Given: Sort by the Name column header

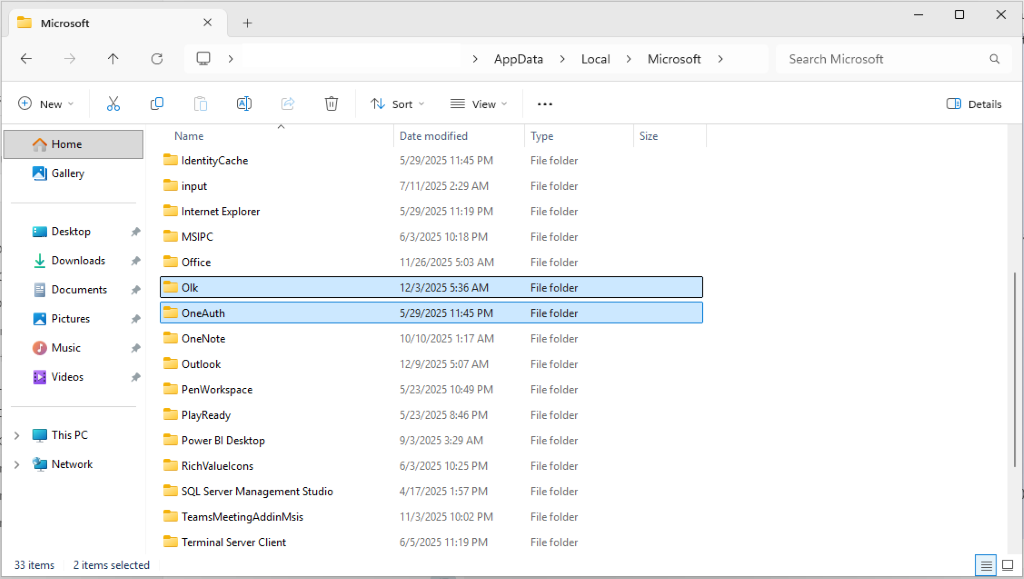Looking at the screenshot, I should click(x=189, y=136).
